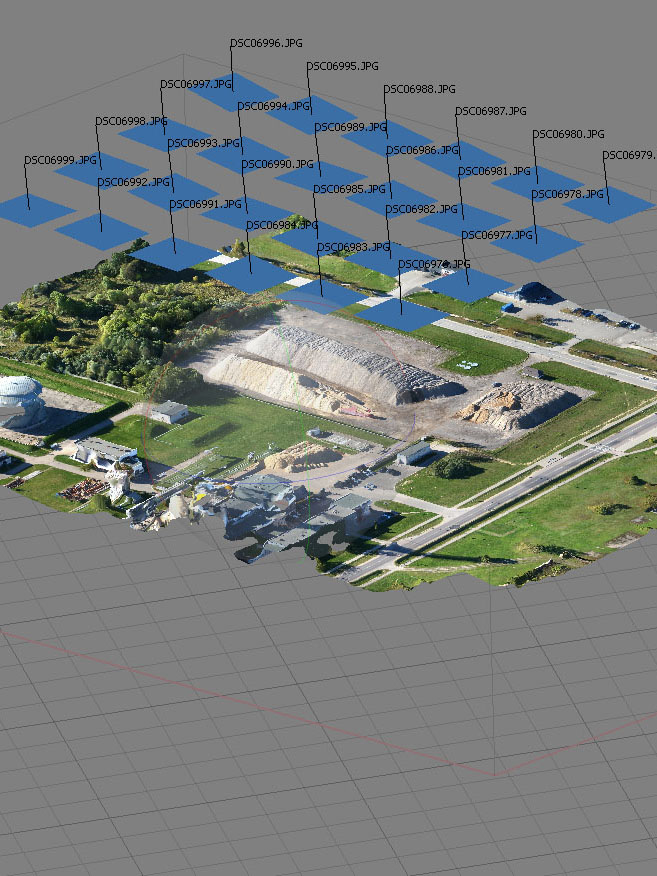Choose the DSC06998.JPG camera label
This screenshot has width=657, height=876.
(131, 121)
